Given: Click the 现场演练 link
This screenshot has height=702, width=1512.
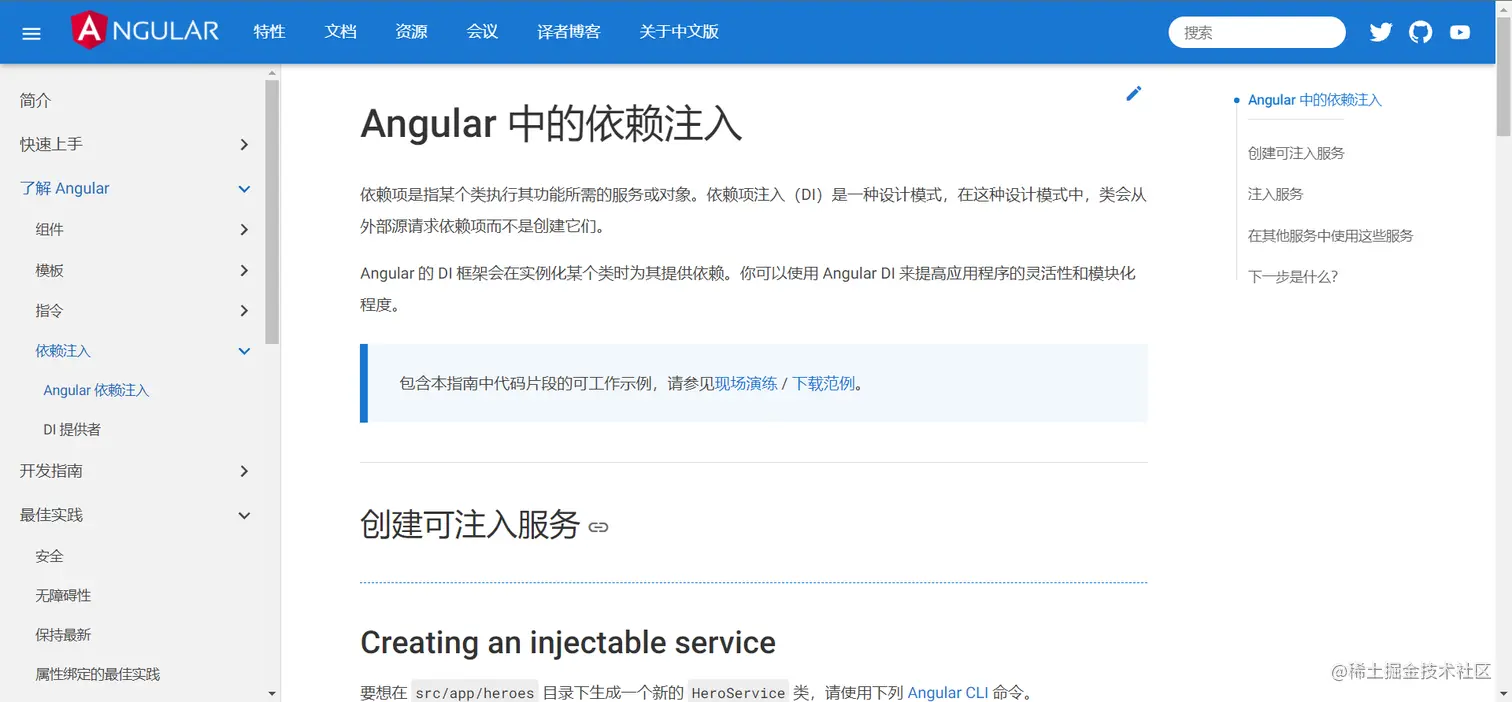Looking at the screenshot, I should click(746, 383).
